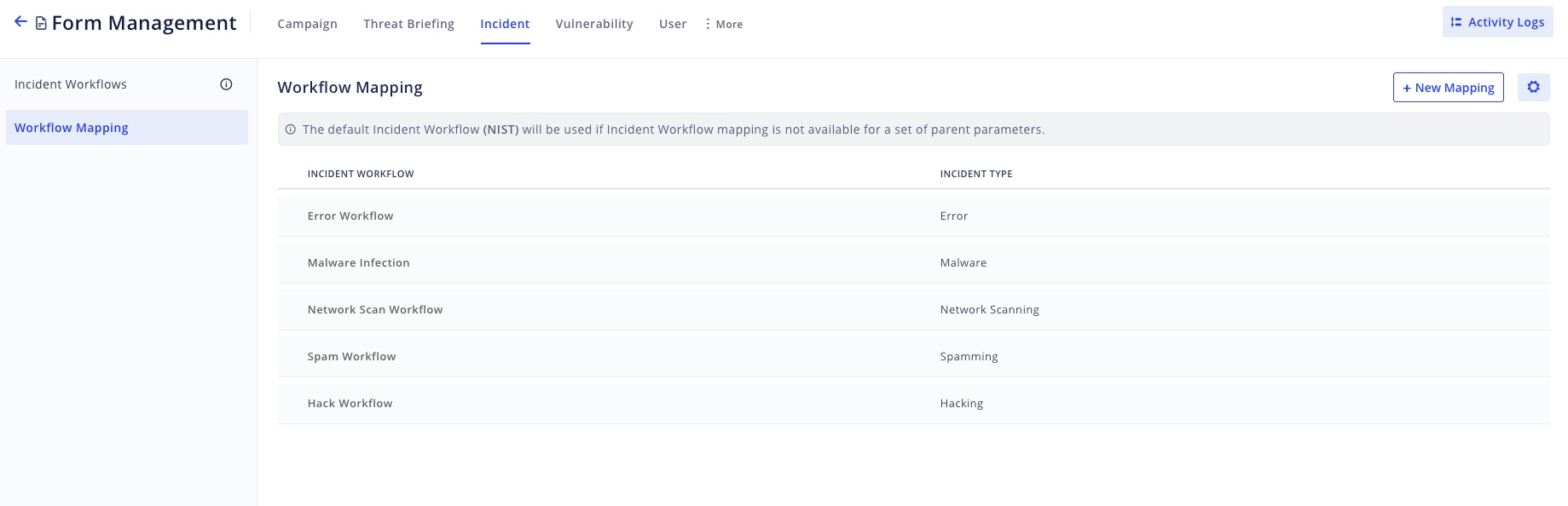
Task: Open the settings gear icon
Action: click(1533, 87)
